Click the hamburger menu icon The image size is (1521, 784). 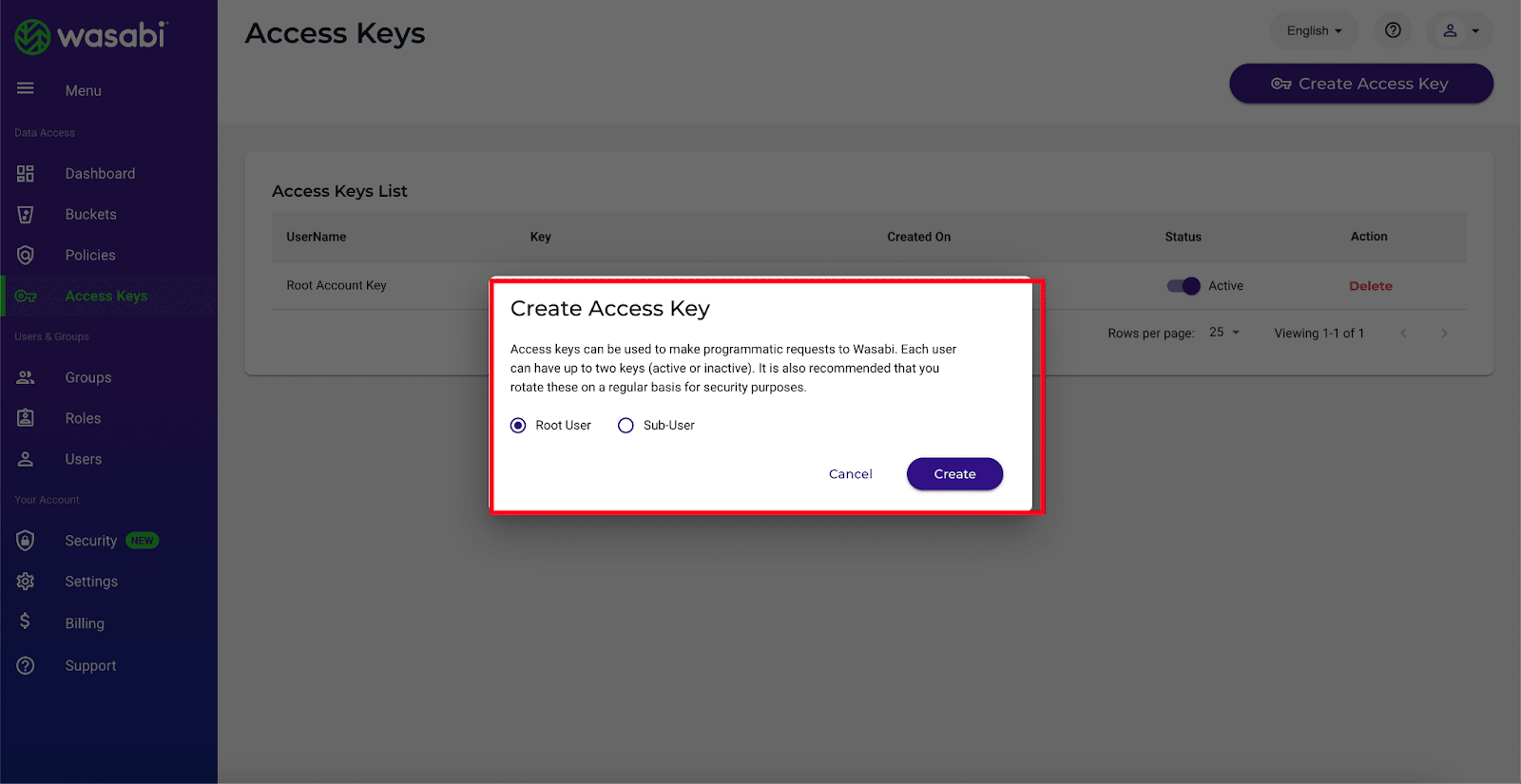(26, 88)
